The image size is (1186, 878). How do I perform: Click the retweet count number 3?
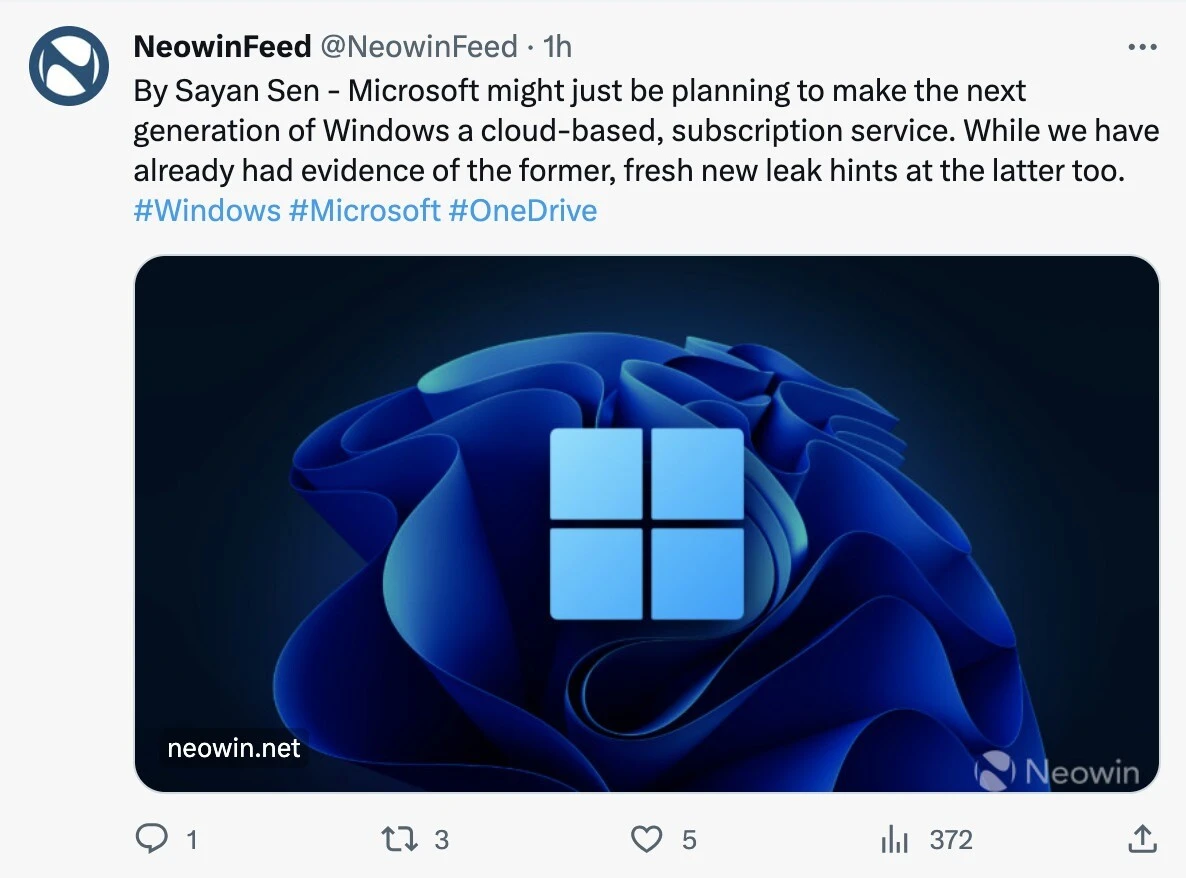pos(441,840)
